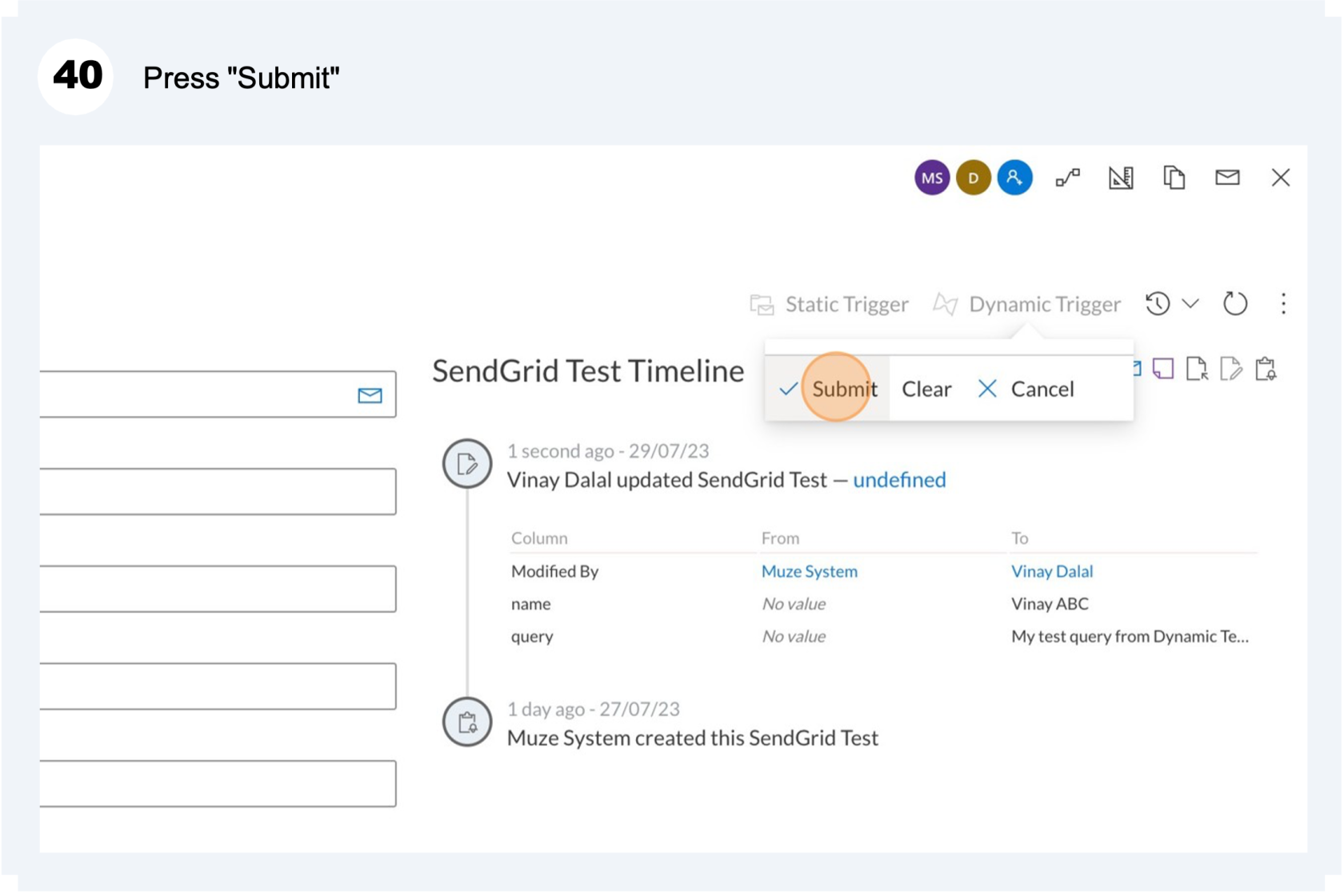Close the record panel with X
Screen dimensions: 1344x896
click(1281, 178)
